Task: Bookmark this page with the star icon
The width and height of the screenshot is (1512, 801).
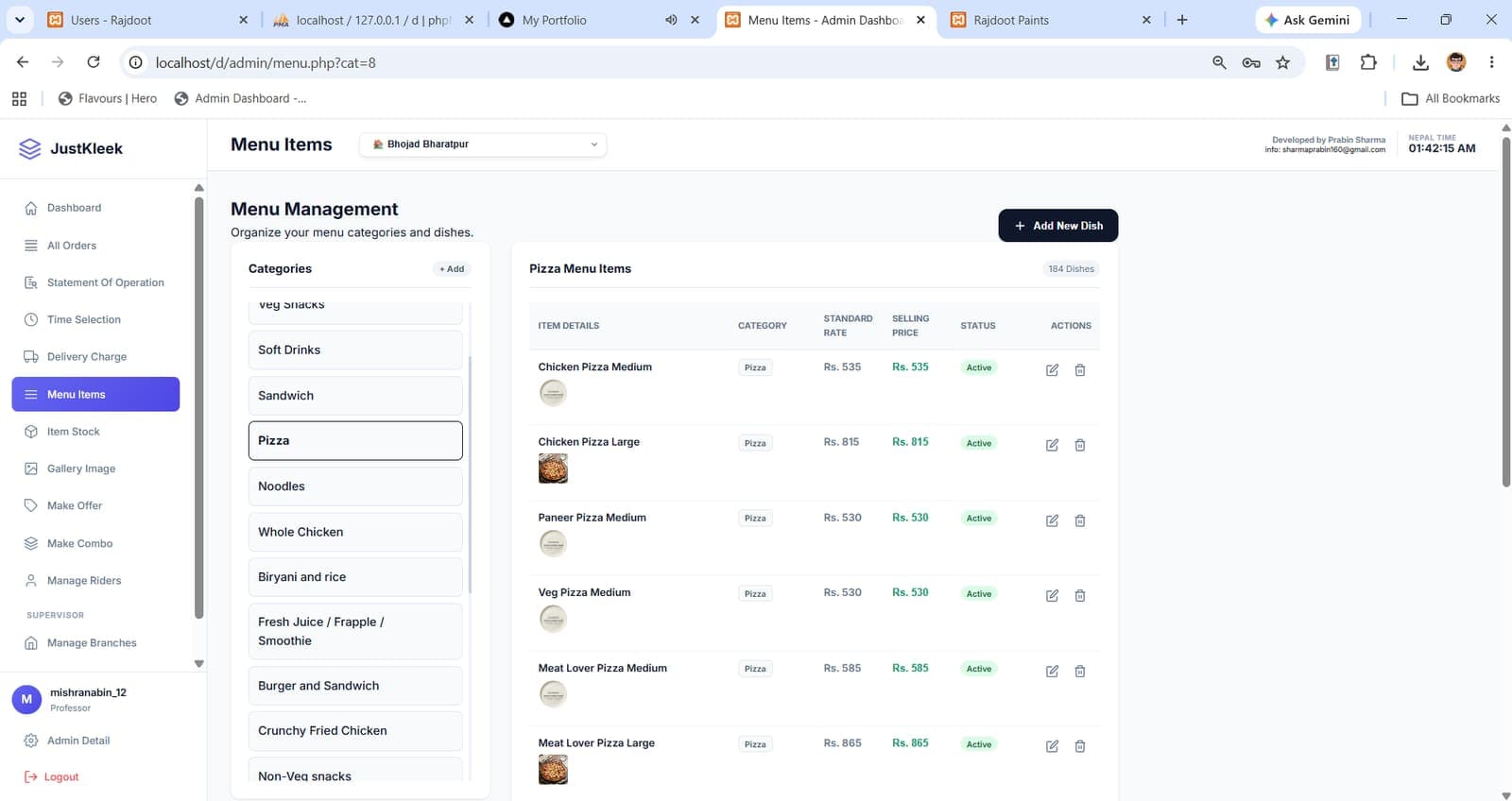Action: [1282, 62]
